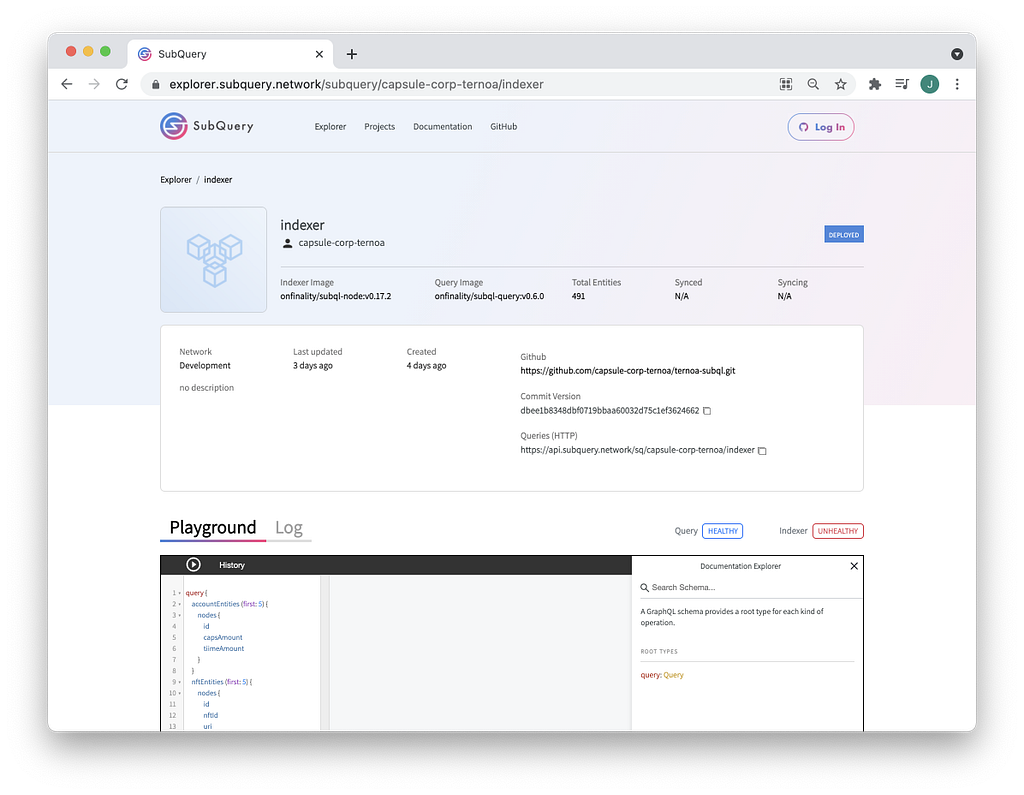Open the browser extensions puzzle icon

coord(874,84)
